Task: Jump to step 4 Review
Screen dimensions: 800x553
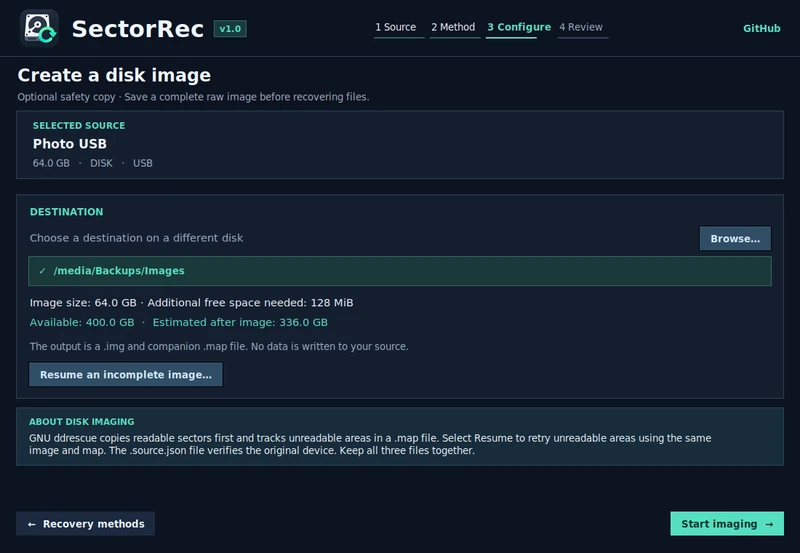Action: click(581, 27)
